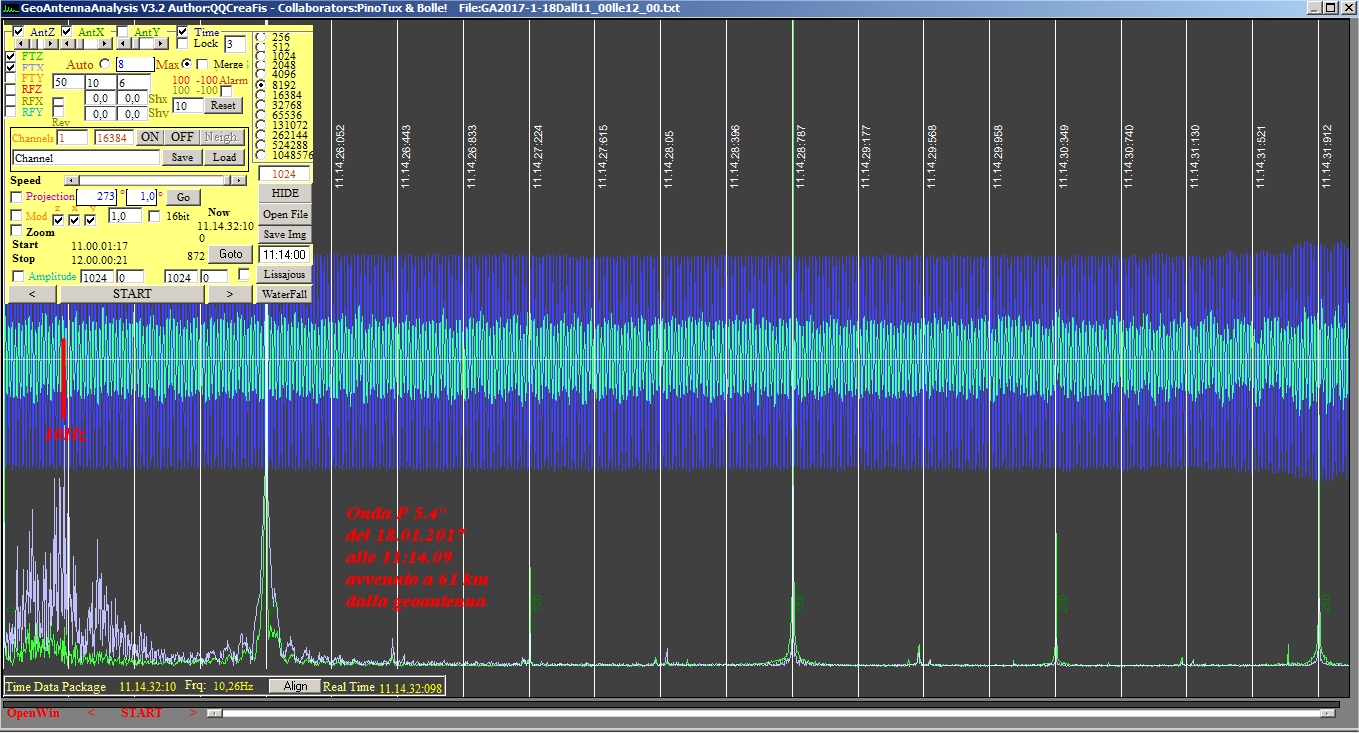Select the 256 sample size radio
Screen dimensions: 1359x733
click(x=261, y=37)
